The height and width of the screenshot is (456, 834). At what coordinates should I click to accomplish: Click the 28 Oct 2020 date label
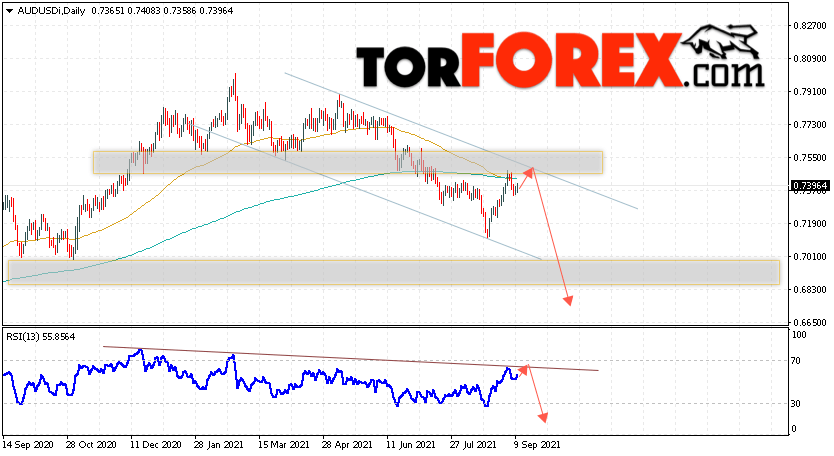coord(91,445)
